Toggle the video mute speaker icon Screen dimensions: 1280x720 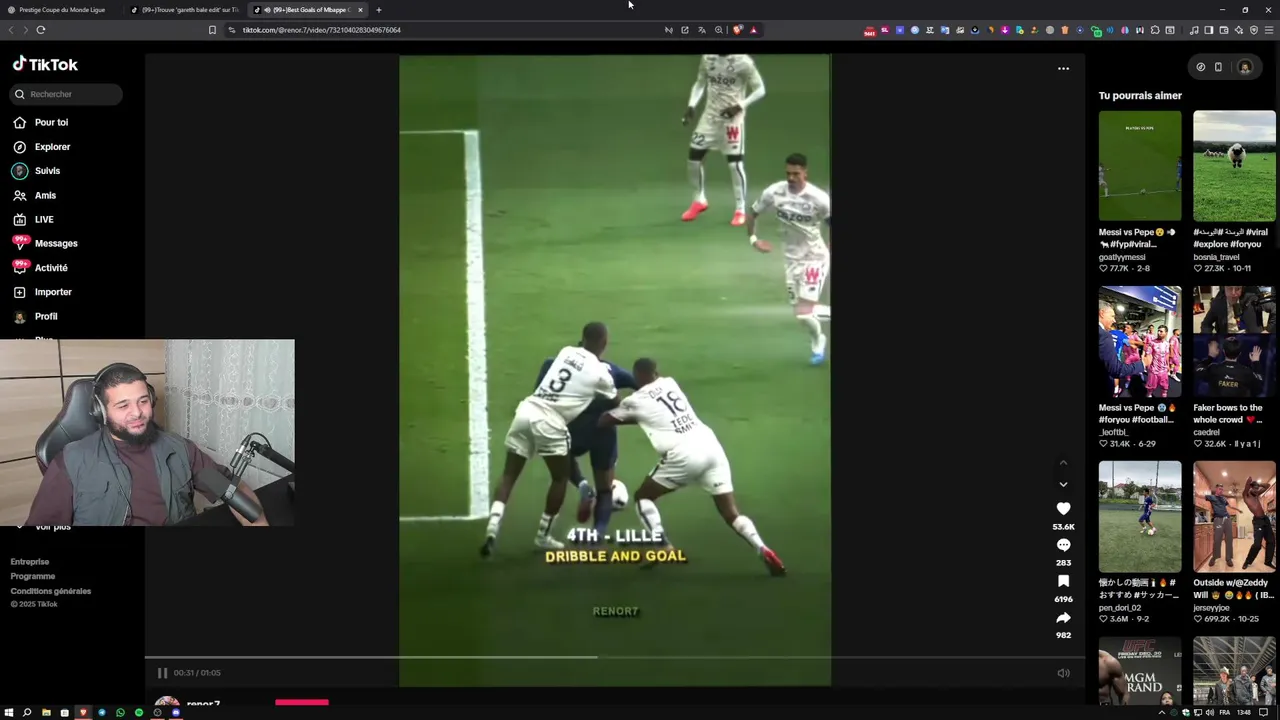(1063, 673)
